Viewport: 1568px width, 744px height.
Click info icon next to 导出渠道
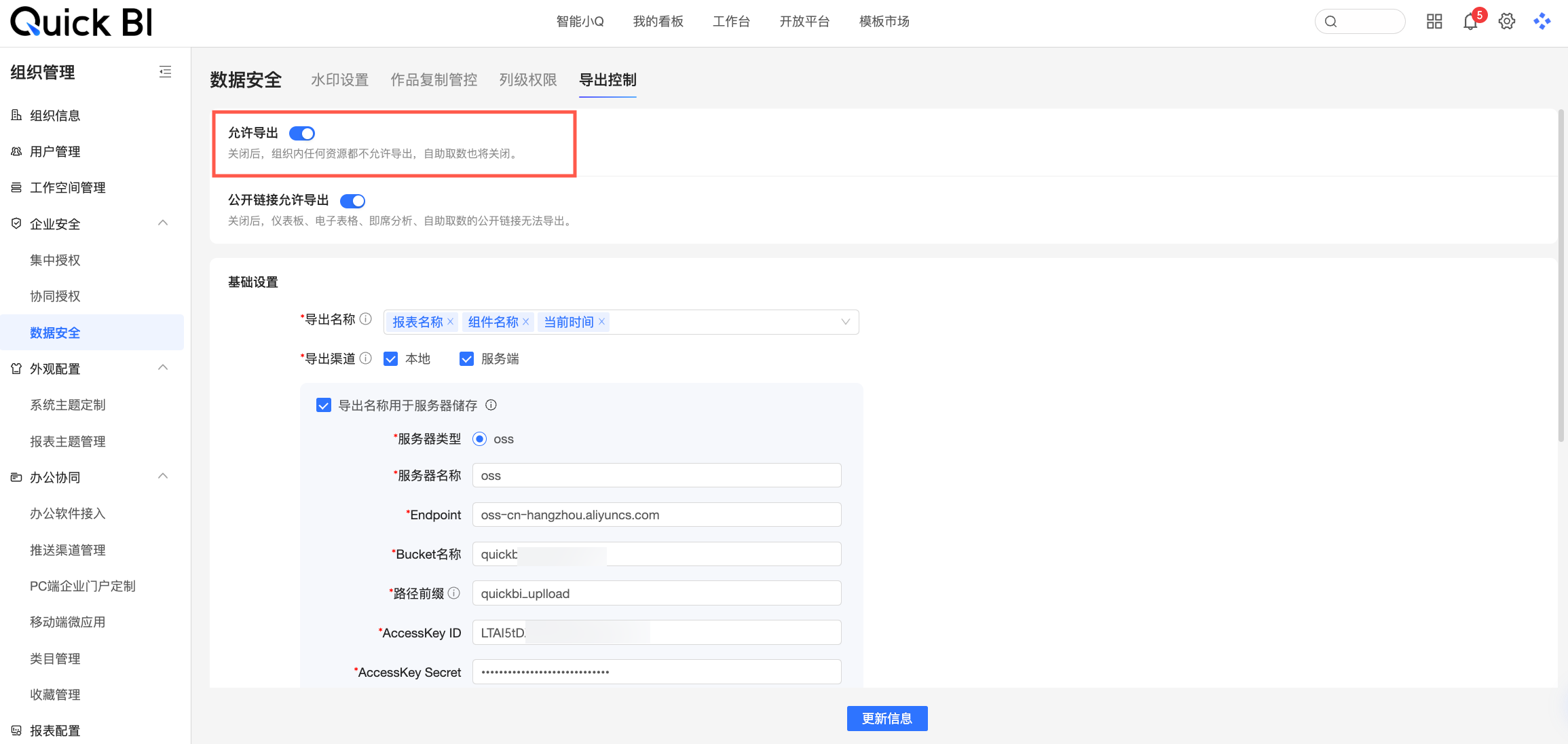tap(366, 358)
